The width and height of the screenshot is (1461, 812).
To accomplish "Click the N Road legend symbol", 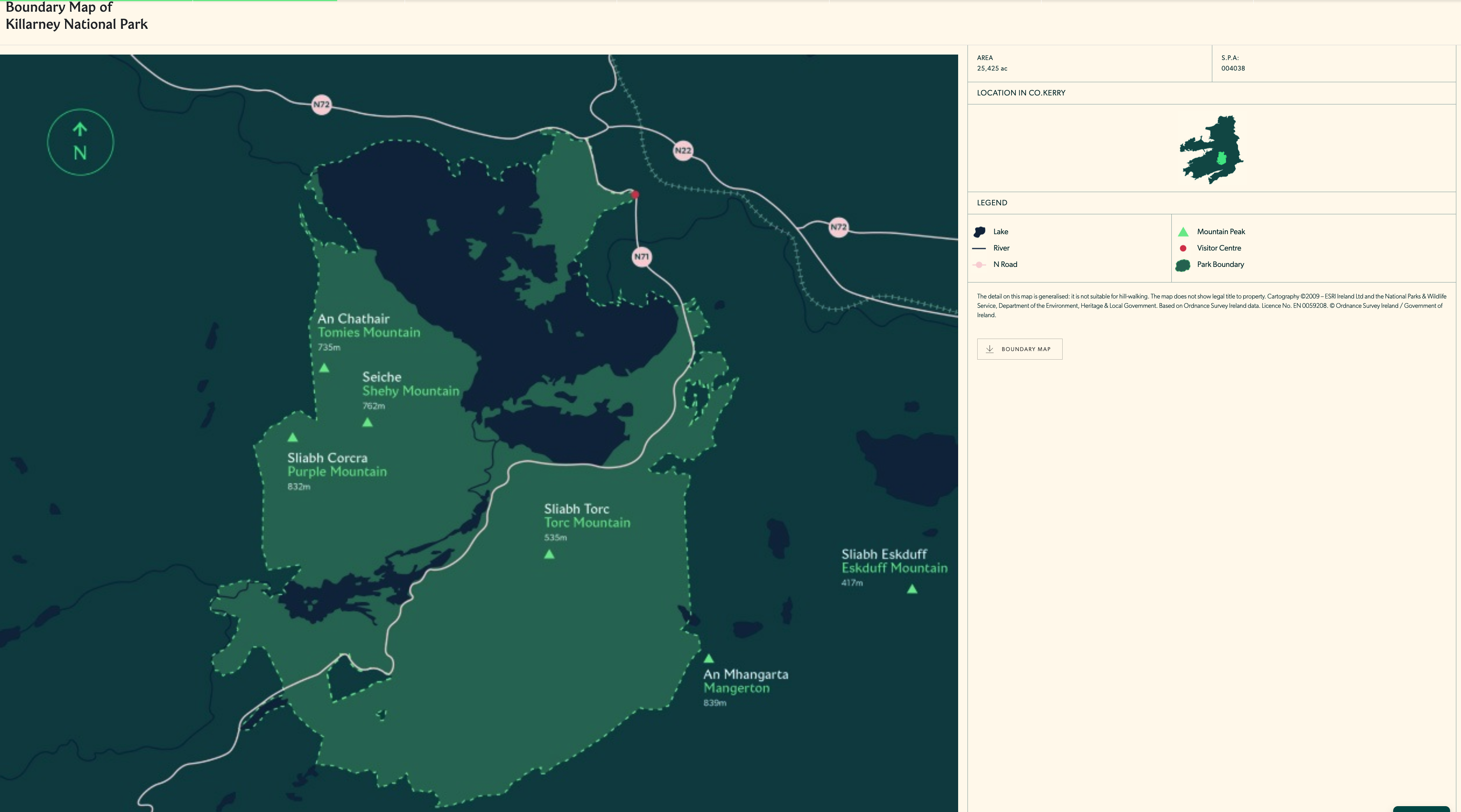I will pos(980,265).
